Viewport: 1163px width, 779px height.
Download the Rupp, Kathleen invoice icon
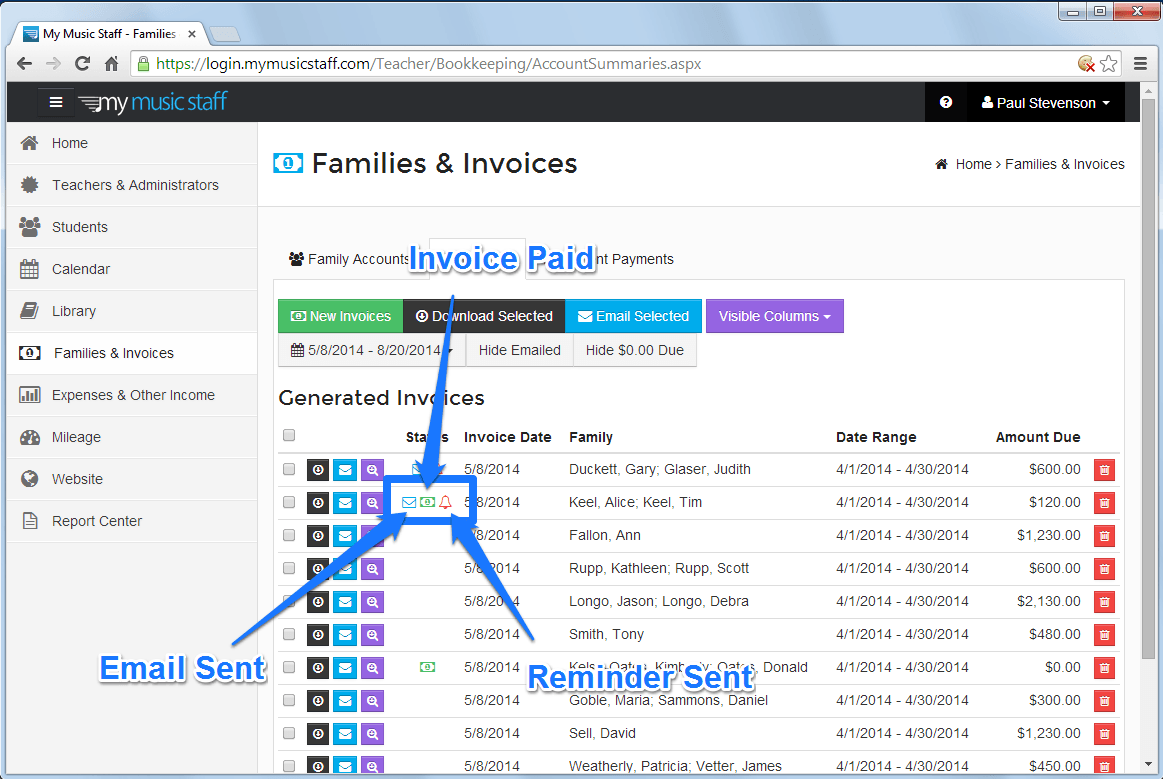318,569
